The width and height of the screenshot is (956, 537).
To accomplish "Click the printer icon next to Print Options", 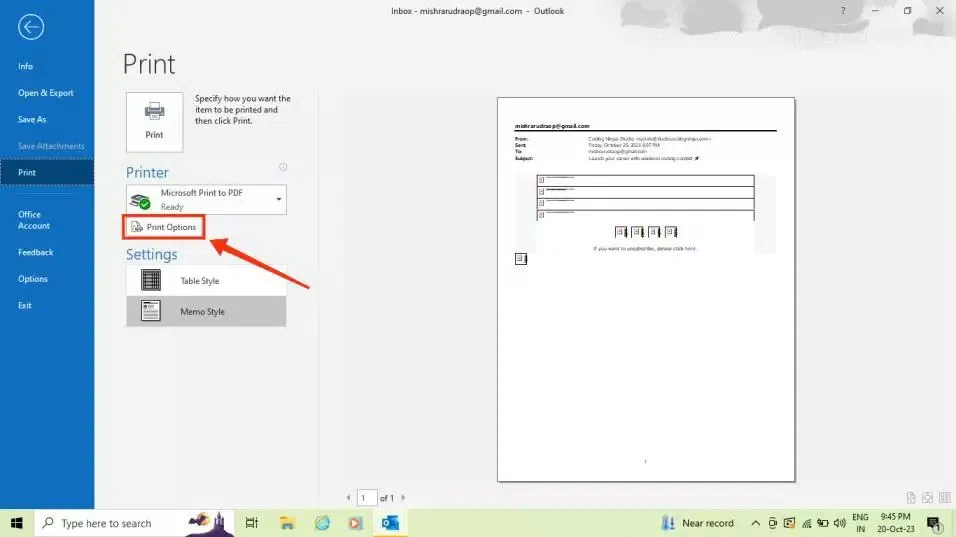I will (137, 227).
